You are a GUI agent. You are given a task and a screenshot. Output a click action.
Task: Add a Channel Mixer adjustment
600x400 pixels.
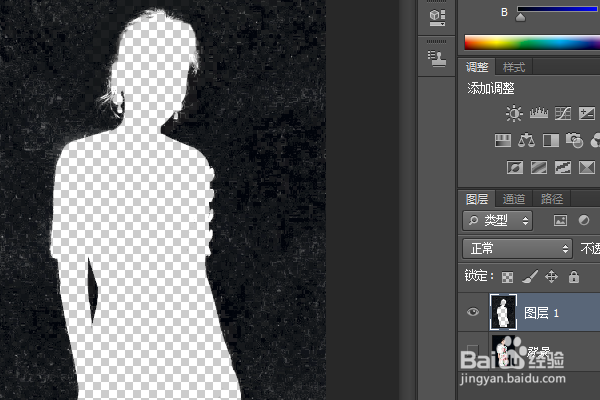tap(595, 140)
